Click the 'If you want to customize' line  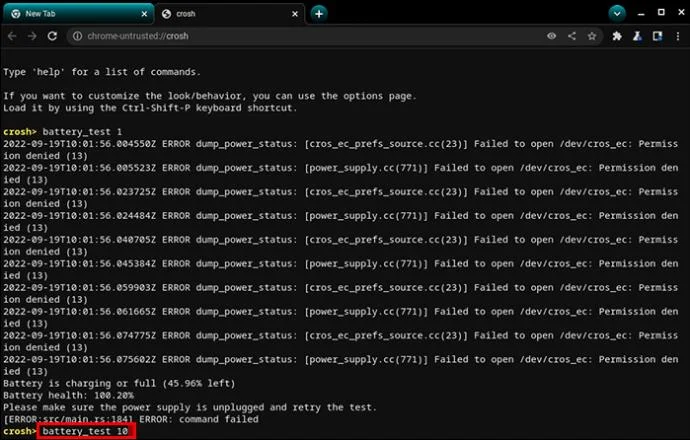(x=210, y=96)
